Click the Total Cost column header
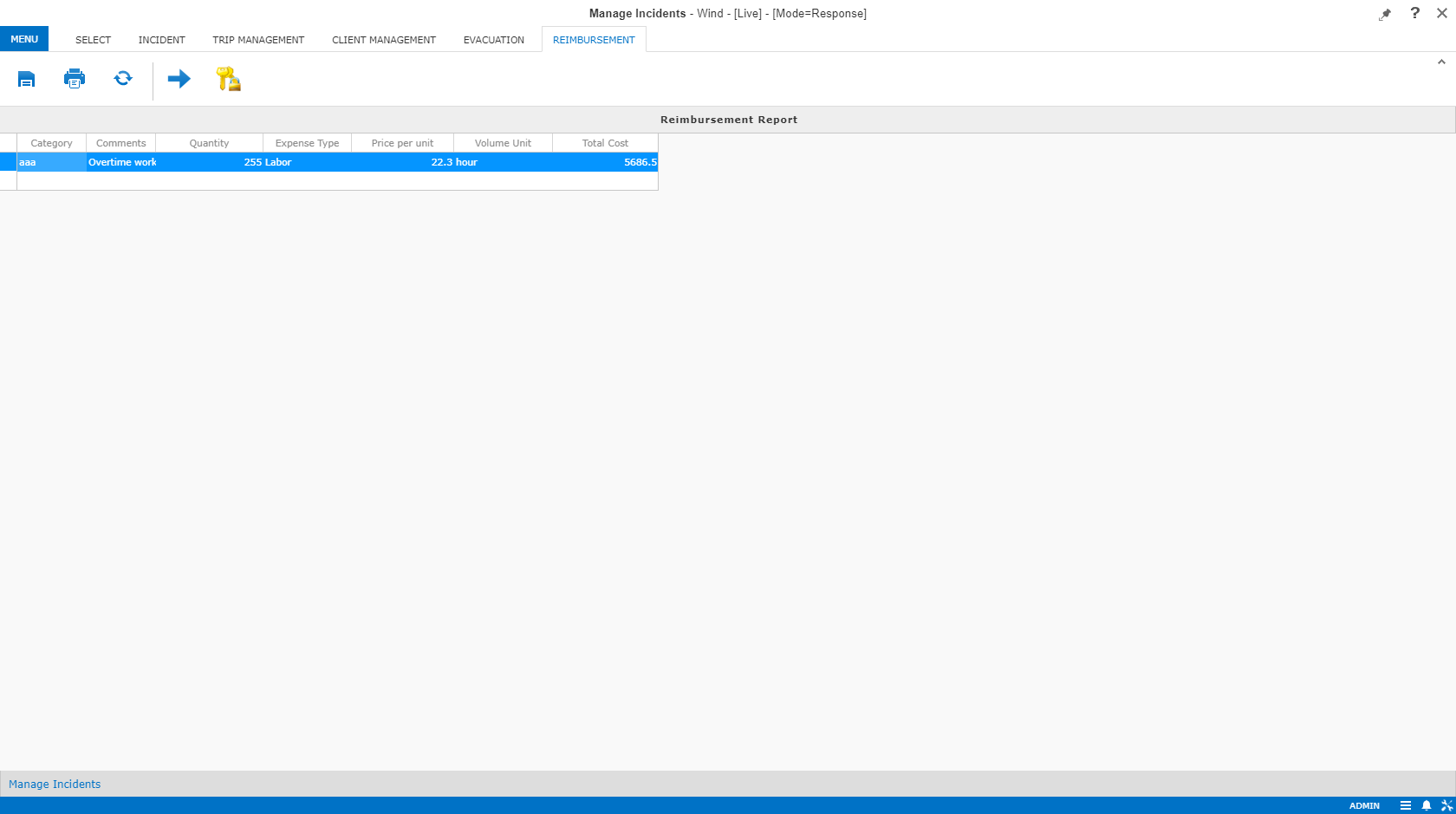 (605, 142)
